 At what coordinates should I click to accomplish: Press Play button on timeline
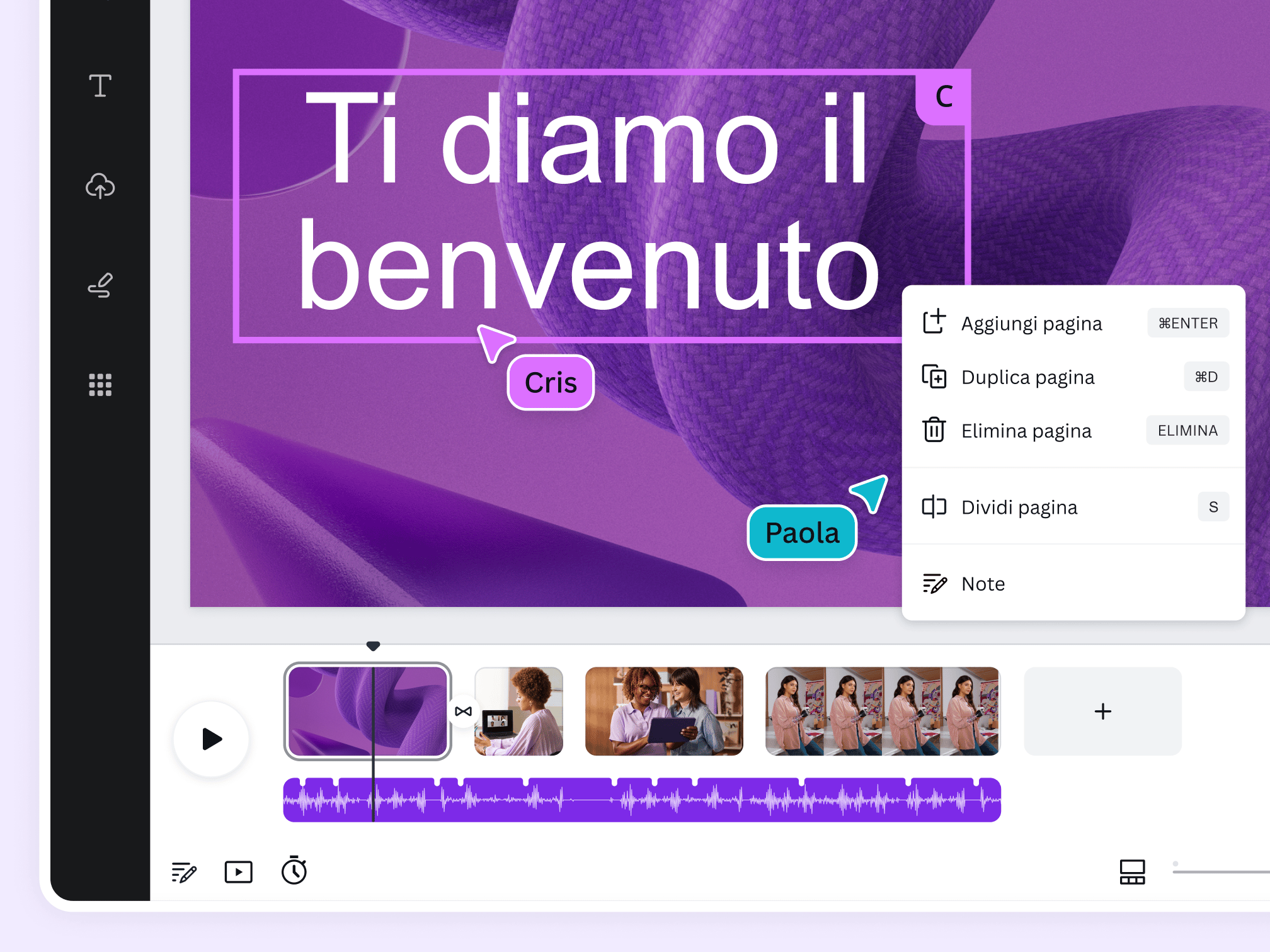pyautogui.click(x=212, y=738)
